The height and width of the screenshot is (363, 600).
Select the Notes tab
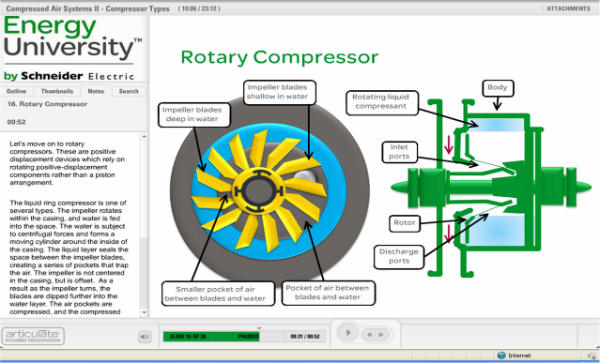pyautogui.click(x=96, y=91)
